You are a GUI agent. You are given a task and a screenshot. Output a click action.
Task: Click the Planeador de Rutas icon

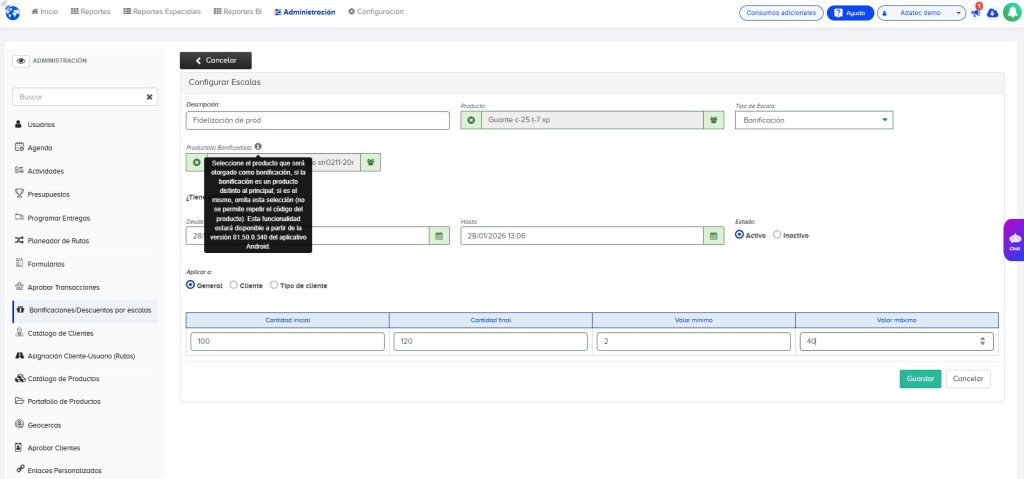tap(19, 240)
